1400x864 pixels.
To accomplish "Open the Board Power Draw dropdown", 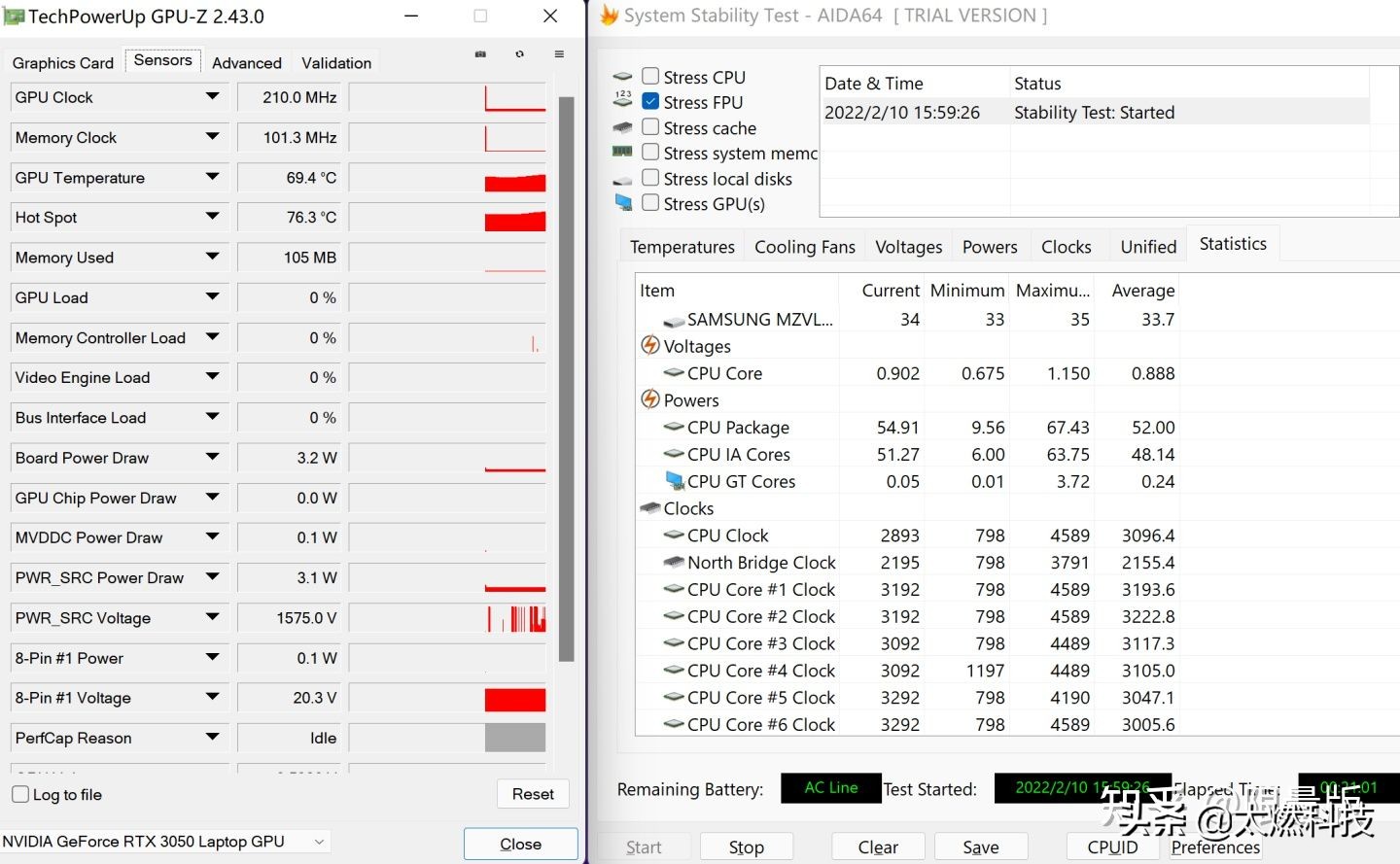I will coord(212,457).
